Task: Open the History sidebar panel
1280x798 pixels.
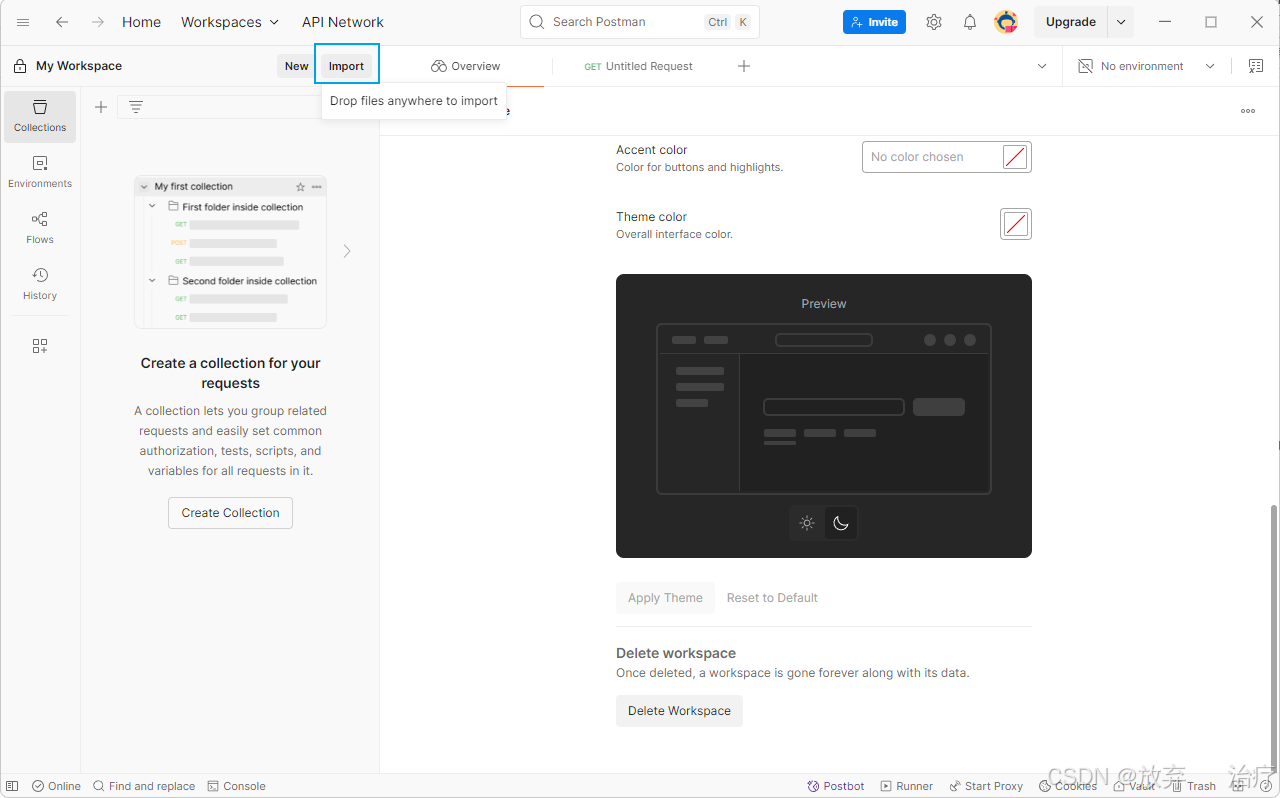Action: [x=40, y=285]
